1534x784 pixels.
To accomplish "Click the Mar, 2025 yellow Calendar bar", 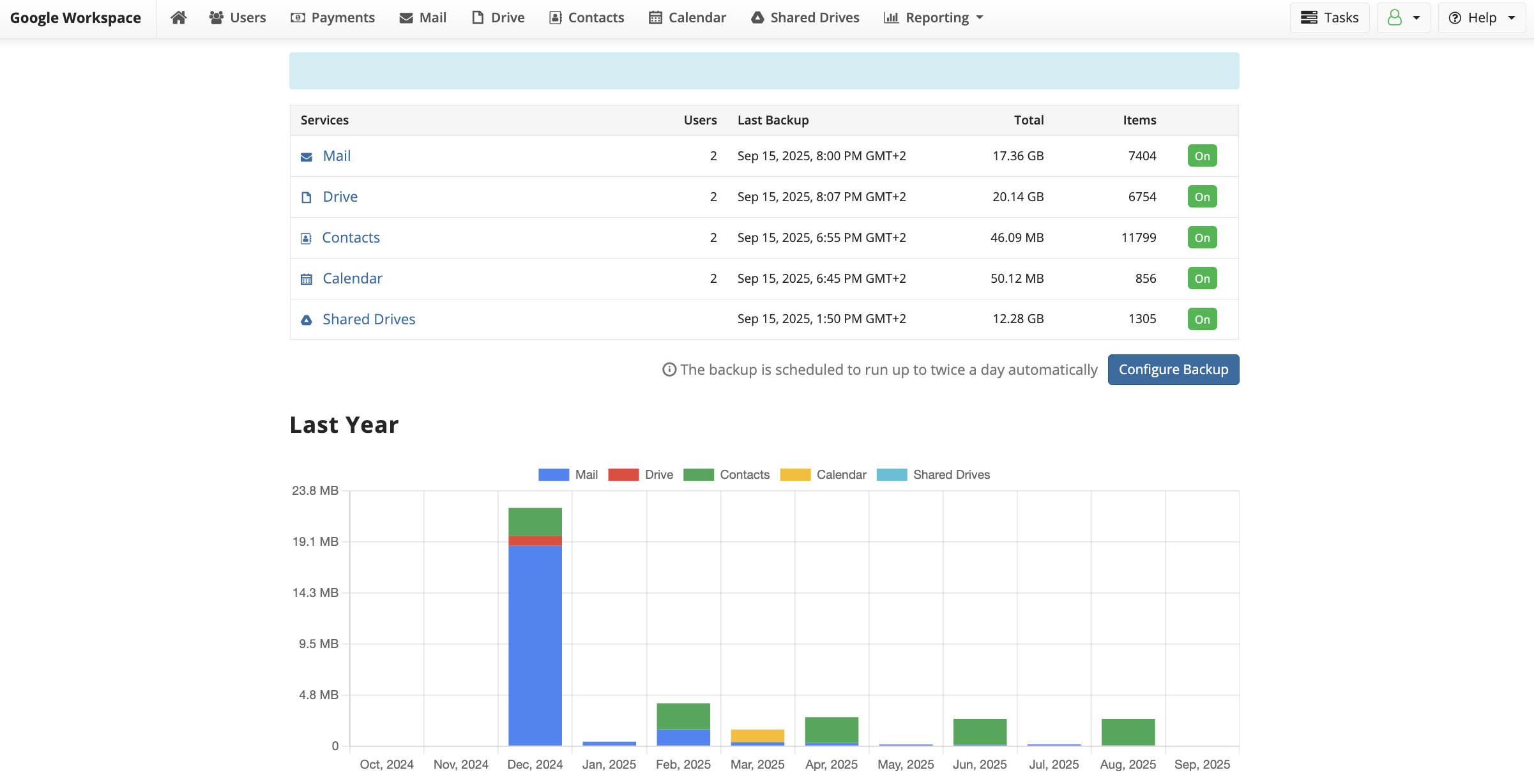I will [x=757, y=735].
